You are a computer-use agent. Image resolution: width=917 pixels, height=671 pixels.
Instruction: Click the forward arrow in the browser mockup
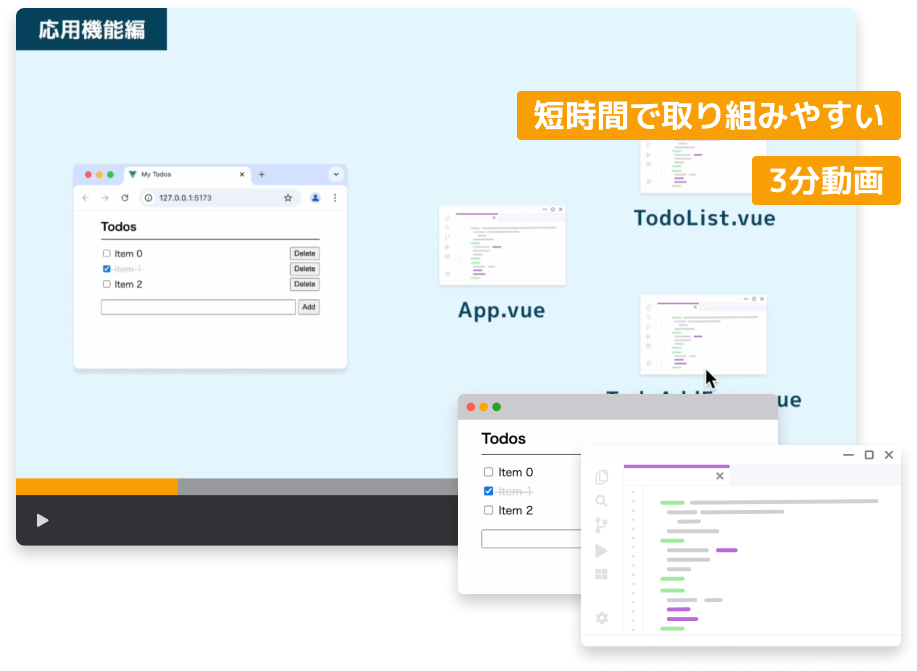pos(105,198)
